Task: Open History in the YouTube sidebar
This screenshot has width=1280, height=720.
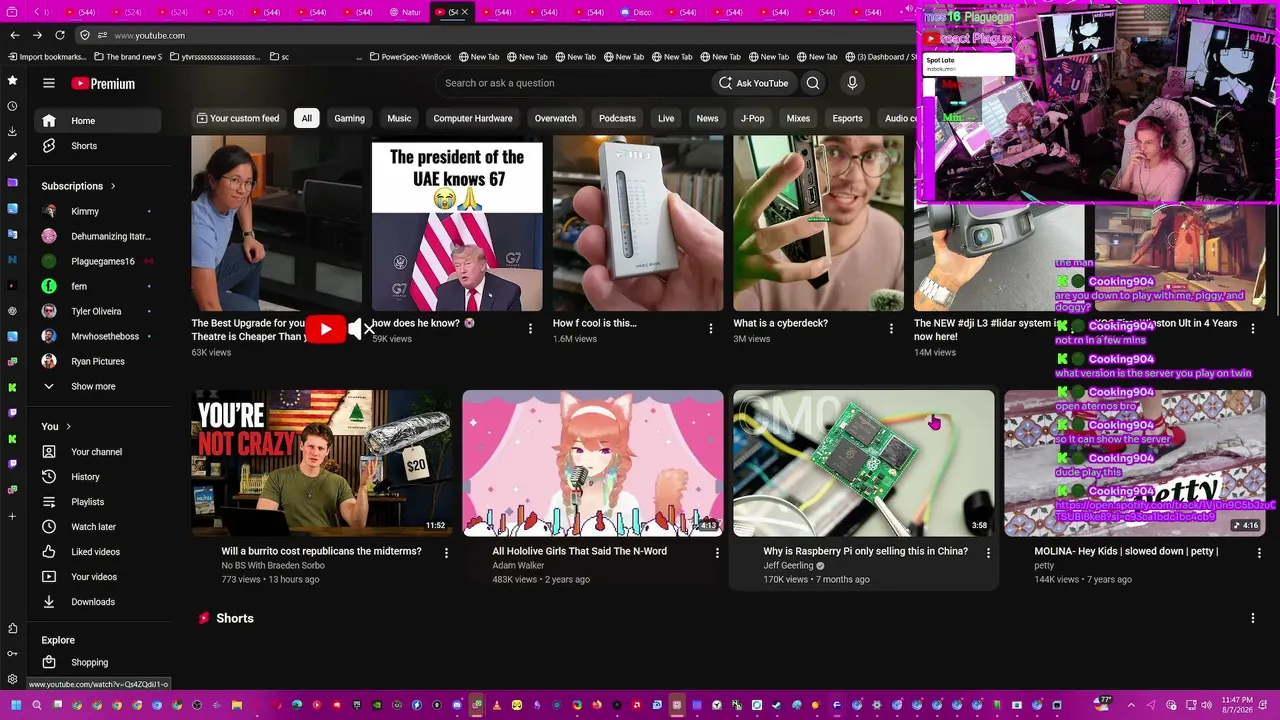Action: [x=97, y=477]
